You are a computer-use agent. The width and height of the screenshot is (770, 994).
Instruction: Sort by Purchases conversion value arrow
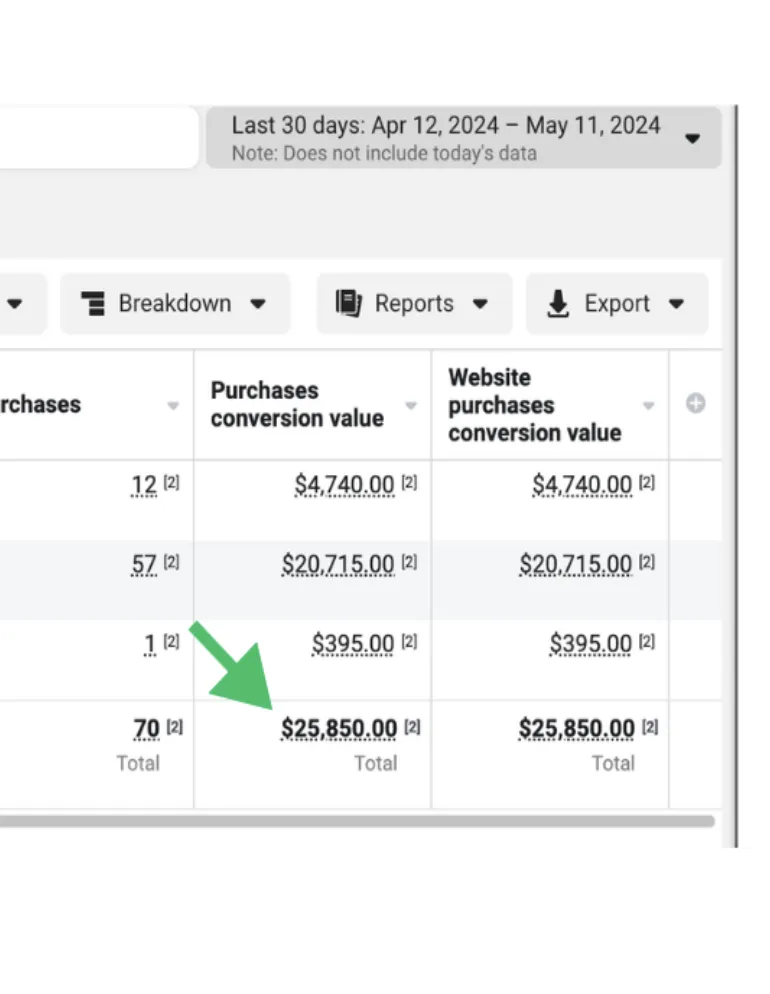[x=411, y=405]
